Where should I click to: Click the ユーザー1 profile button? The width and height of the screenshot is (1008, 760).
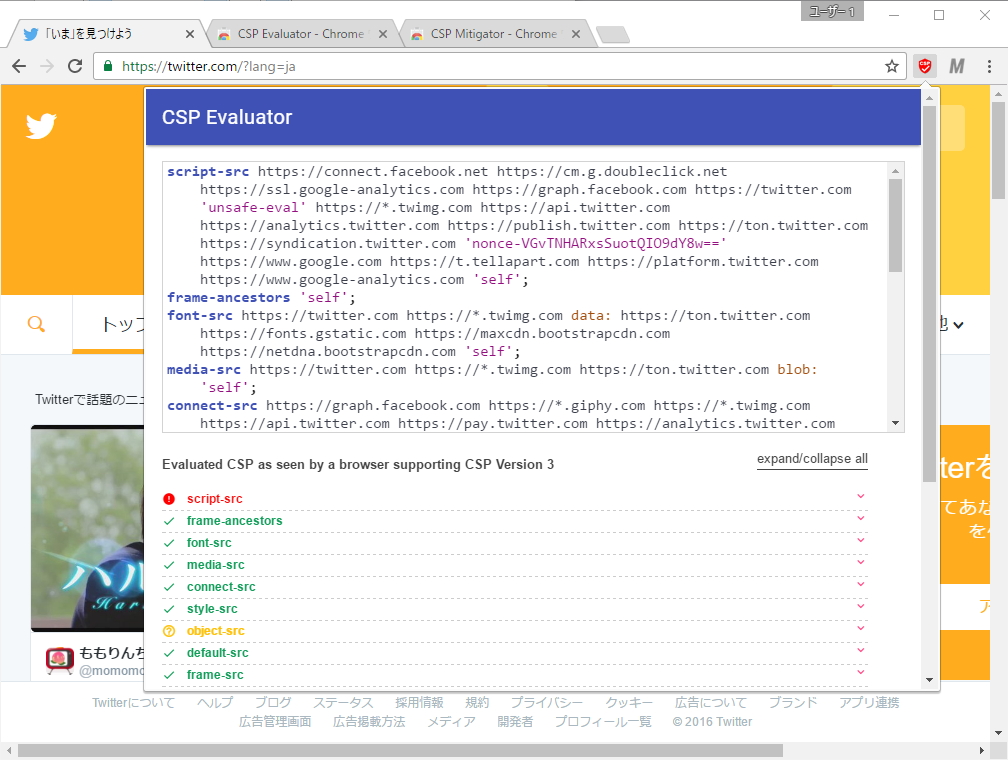[x=832, y=12]
